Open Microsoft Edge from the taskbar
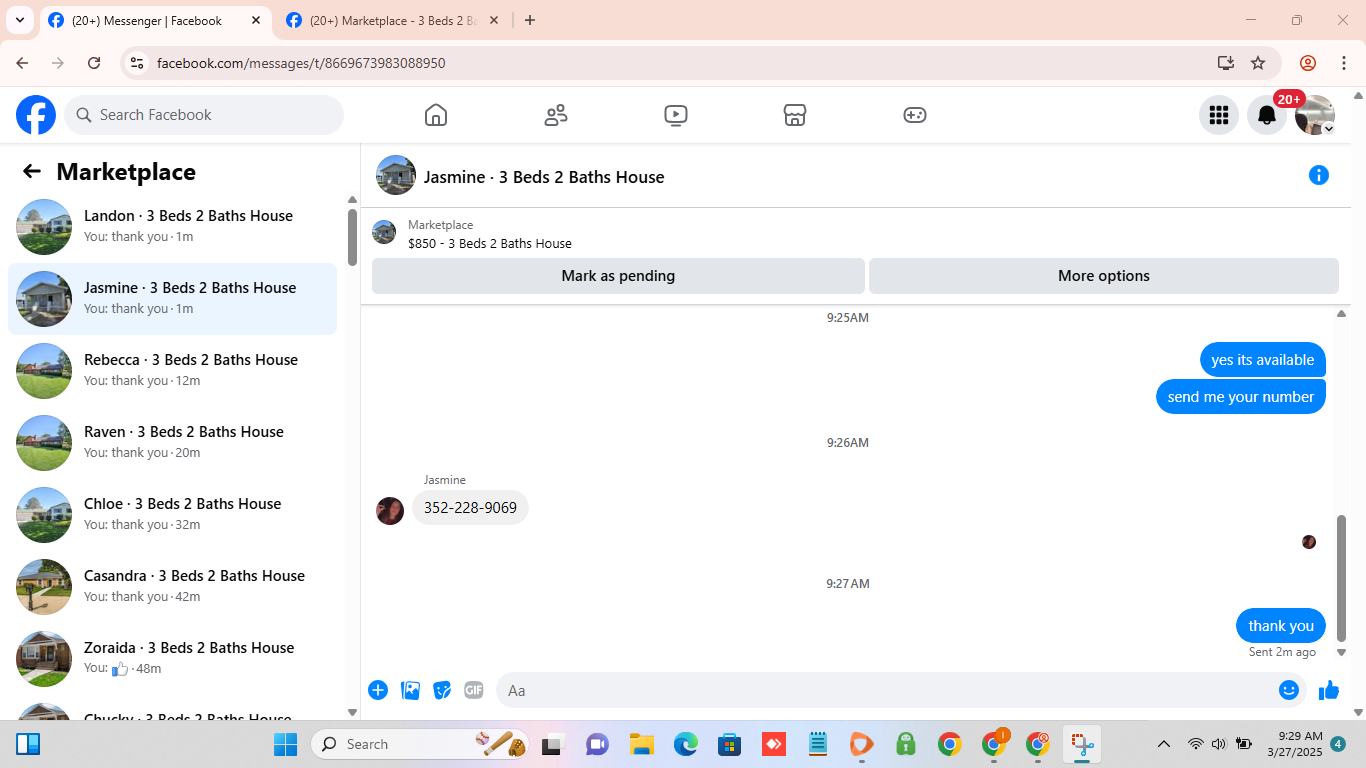Viewport: 1366px width, 768px height. [685, 744]
